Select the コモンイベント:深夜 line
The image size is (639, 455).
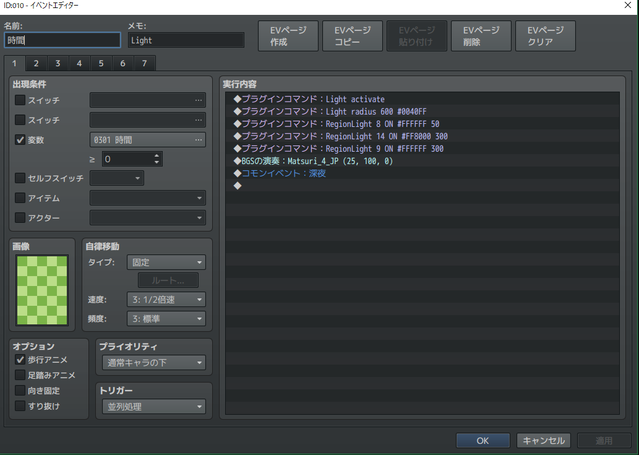coord(422,173)
